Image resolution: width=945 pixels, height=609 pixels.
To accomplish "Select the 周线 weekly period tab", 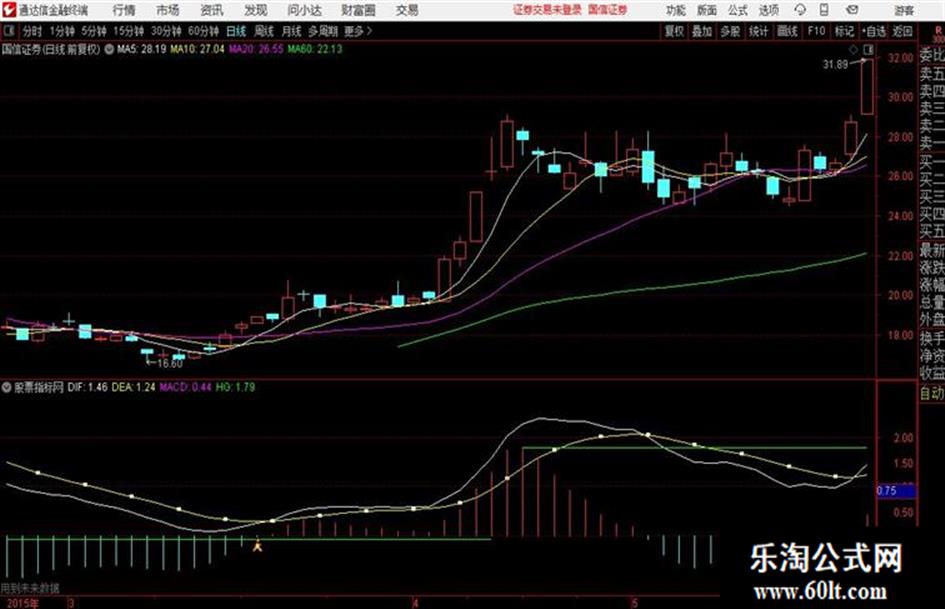I will [264, 31].
